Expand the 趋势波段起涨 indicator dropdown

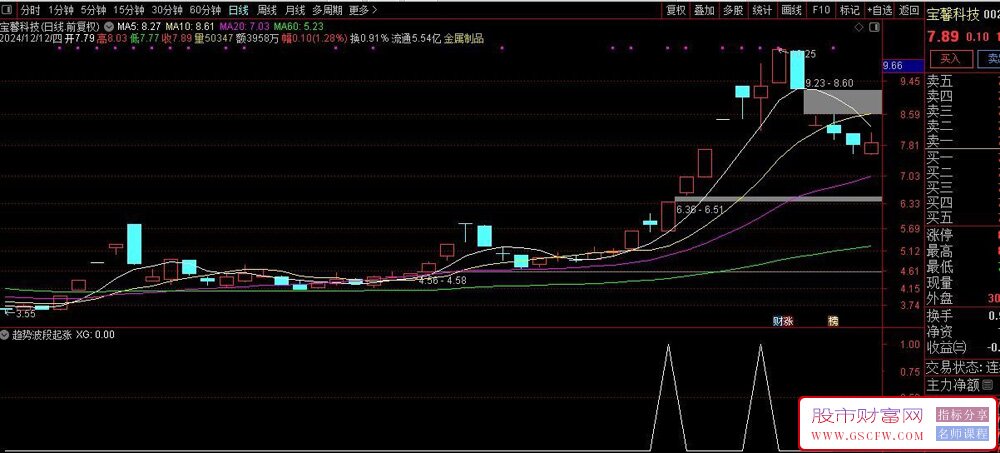[5, 334]
